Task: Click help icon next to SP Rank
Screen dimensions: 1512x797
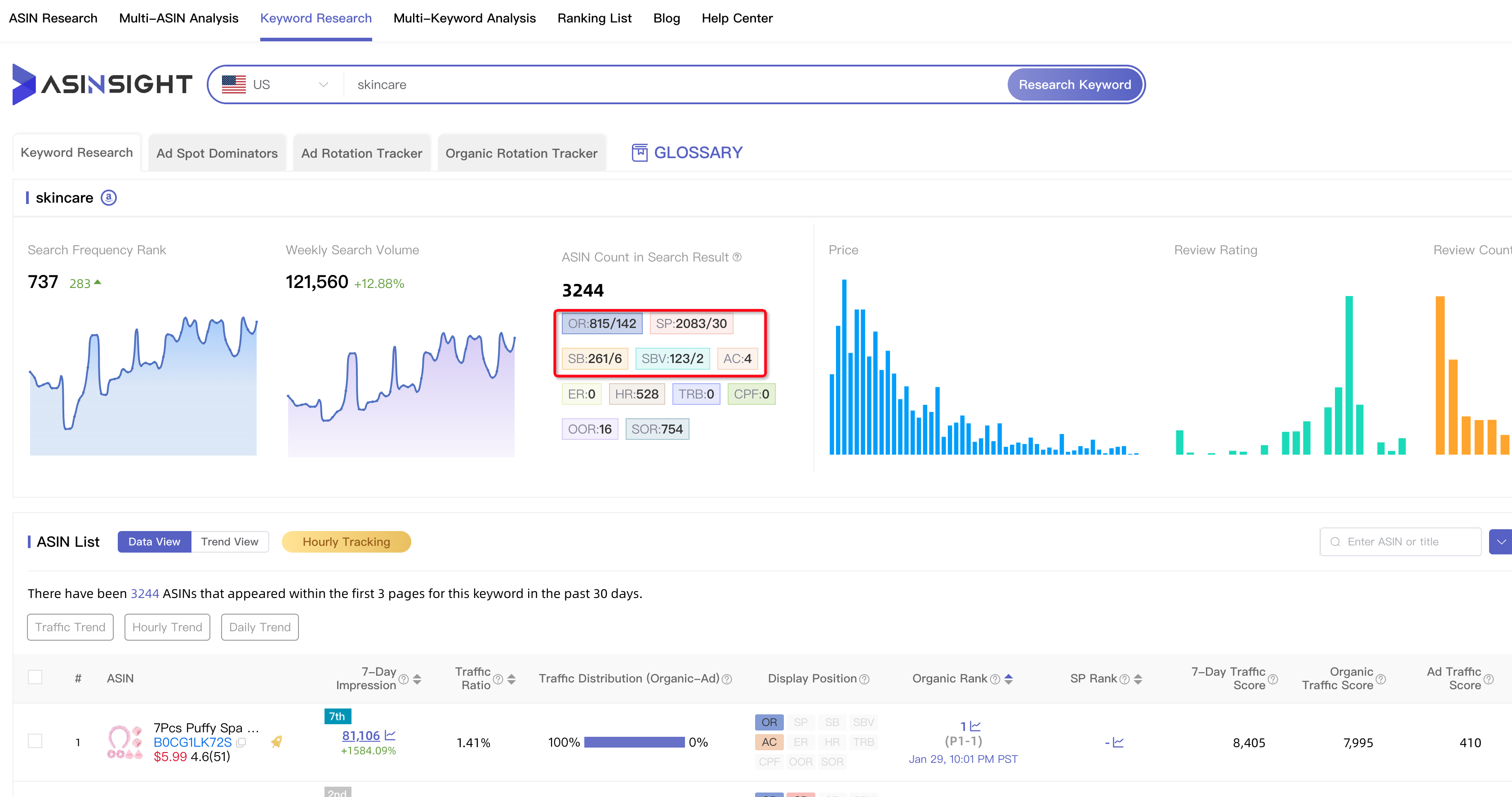Action: point(1125,679)
